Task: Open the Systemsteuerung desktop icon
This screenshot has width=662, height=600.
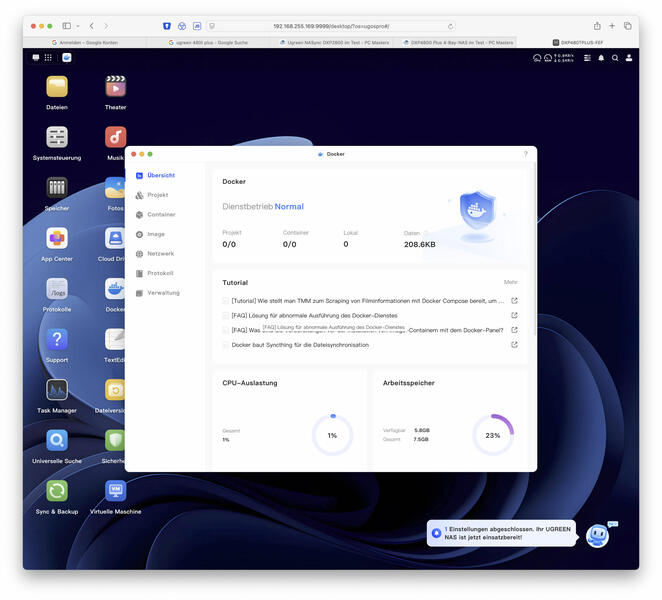Action: click(x=57, y=138)
